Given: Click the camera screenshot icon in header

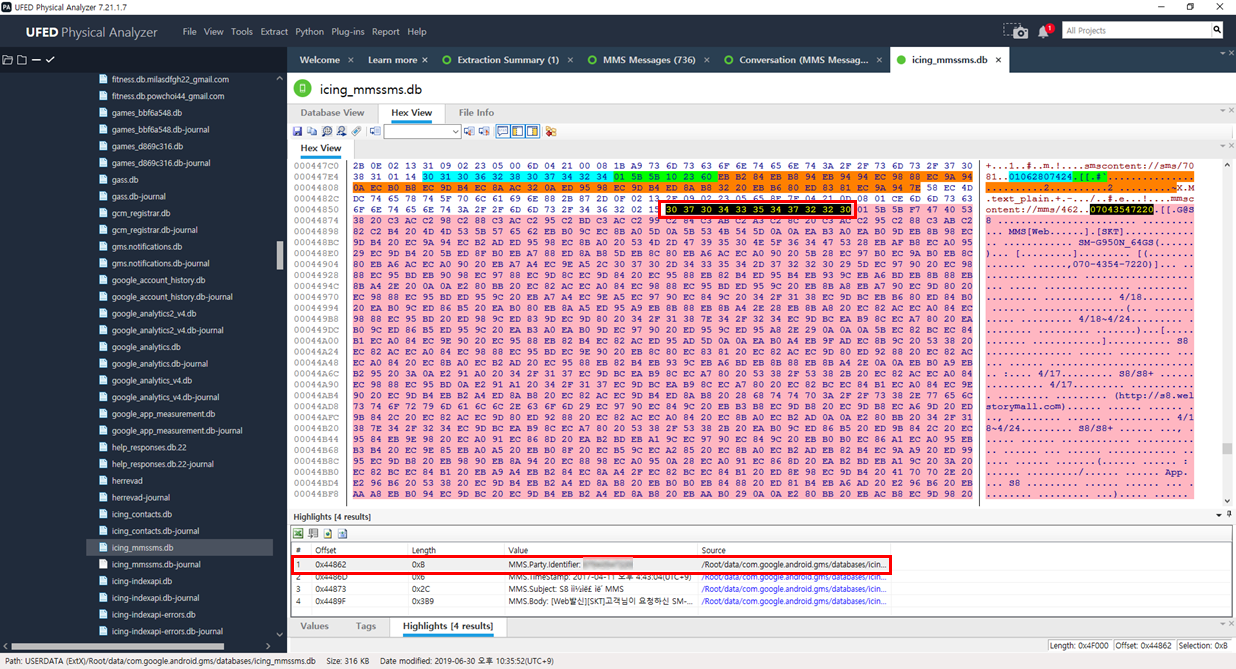Looking at the screenshot, I should coord(1016,31).
